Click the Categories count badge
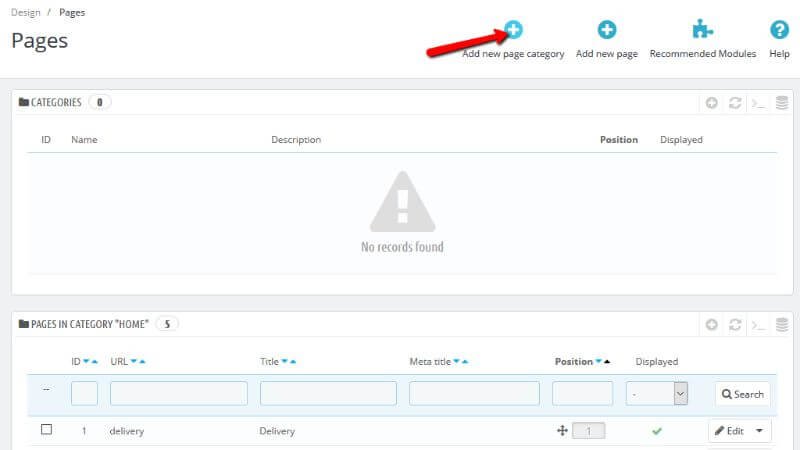Screen dimensions: 800x450 point(99,103)
